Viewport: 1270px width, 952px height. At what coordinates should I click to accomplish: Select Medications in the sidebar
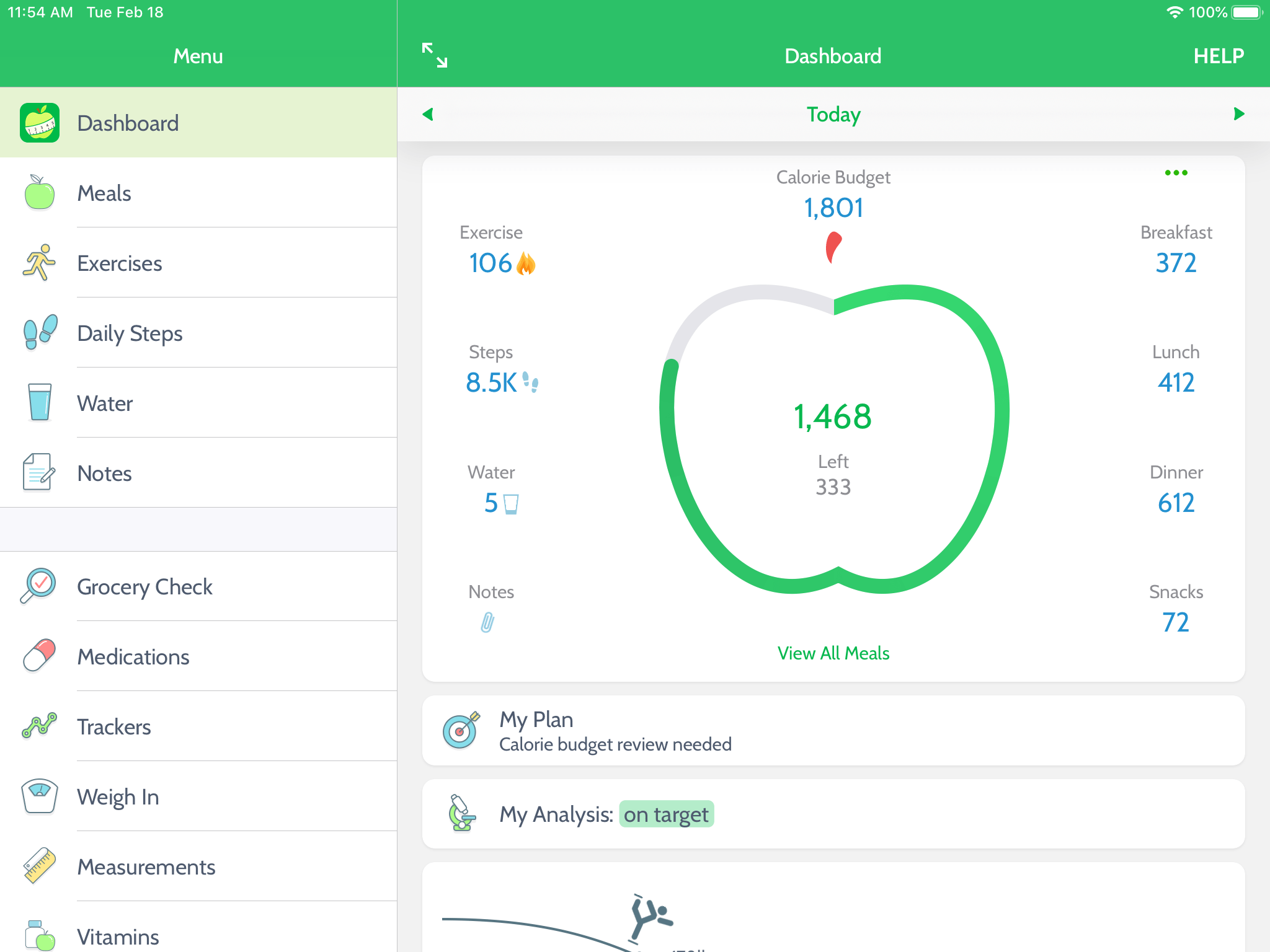click(133, 656)
